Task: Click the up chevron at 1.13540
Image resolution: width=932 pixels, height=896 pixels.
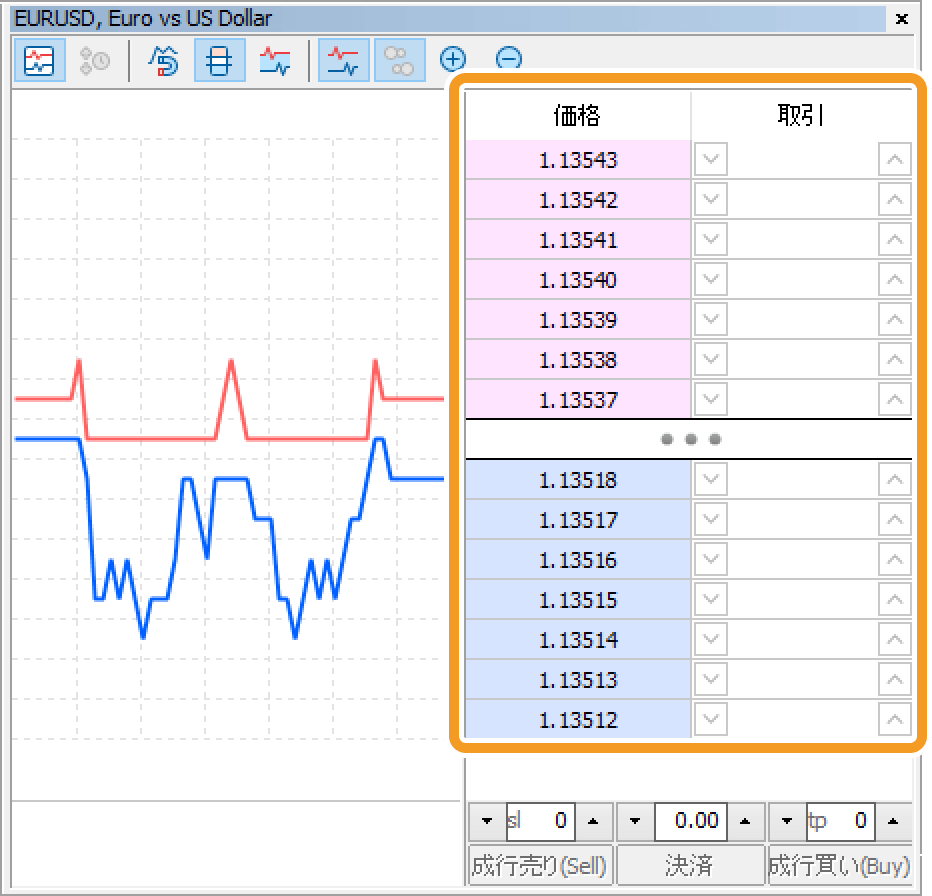Action: (x=895, y=279)
